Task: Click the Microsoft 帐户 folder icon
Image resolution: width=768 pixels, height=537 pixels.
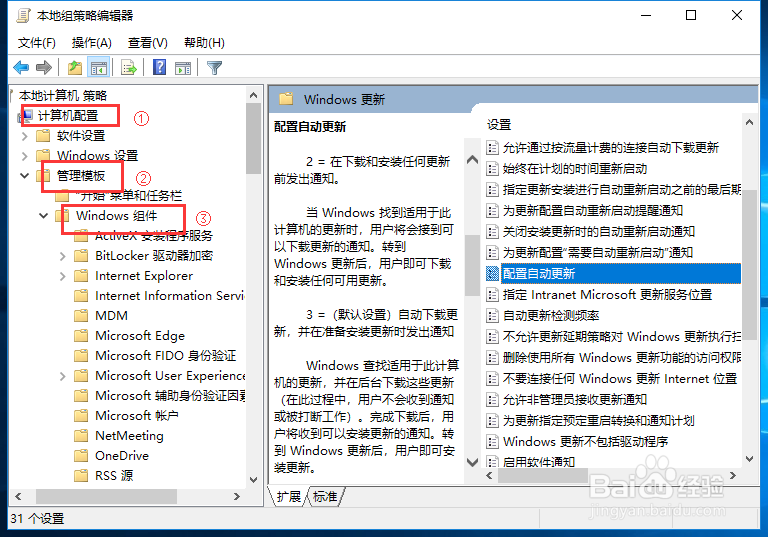Action: (x=81, y=415)
